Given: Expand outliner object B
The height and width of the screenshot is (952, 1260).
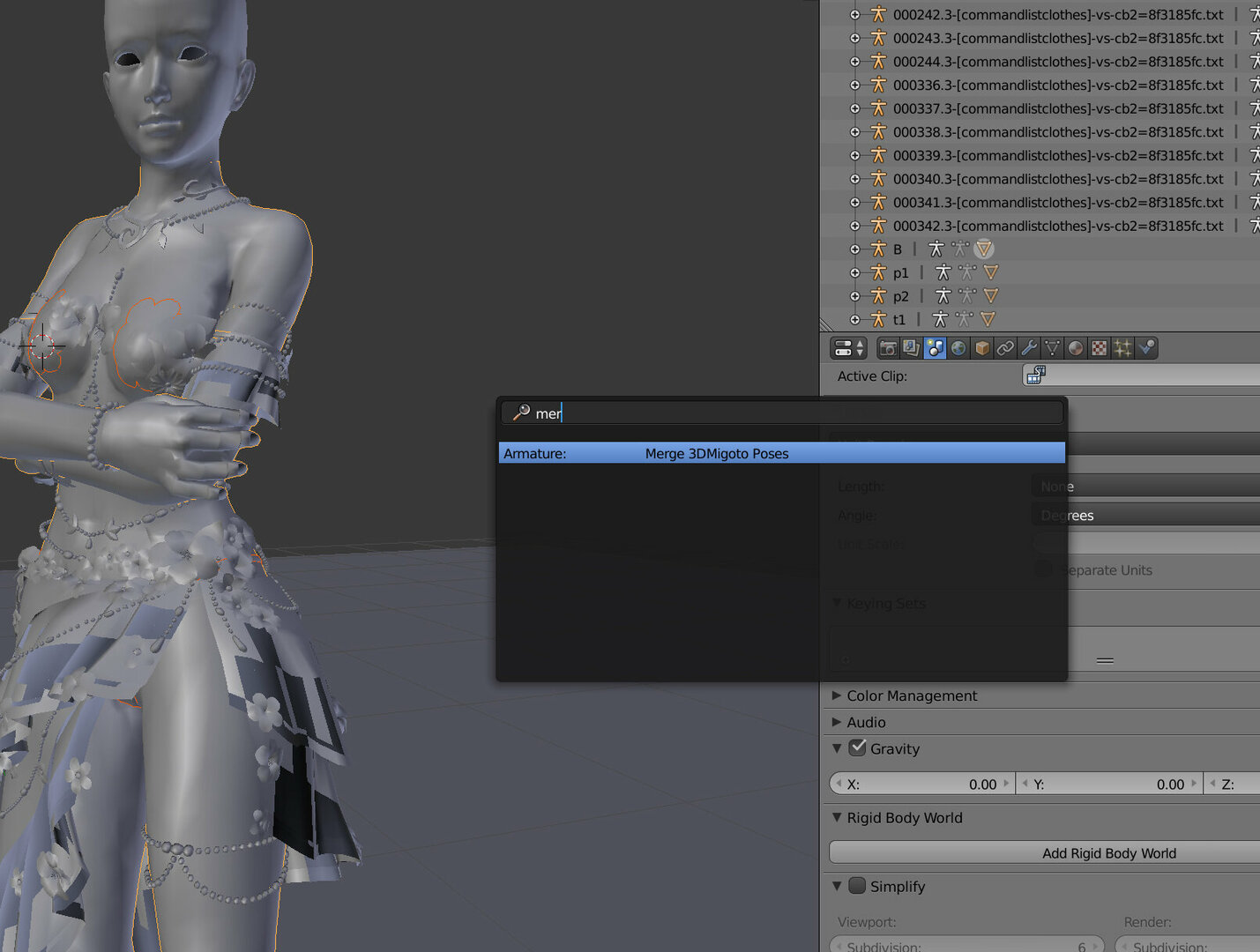Looking at the screenshot, I should pyautogui.click(x=854, y=249).
